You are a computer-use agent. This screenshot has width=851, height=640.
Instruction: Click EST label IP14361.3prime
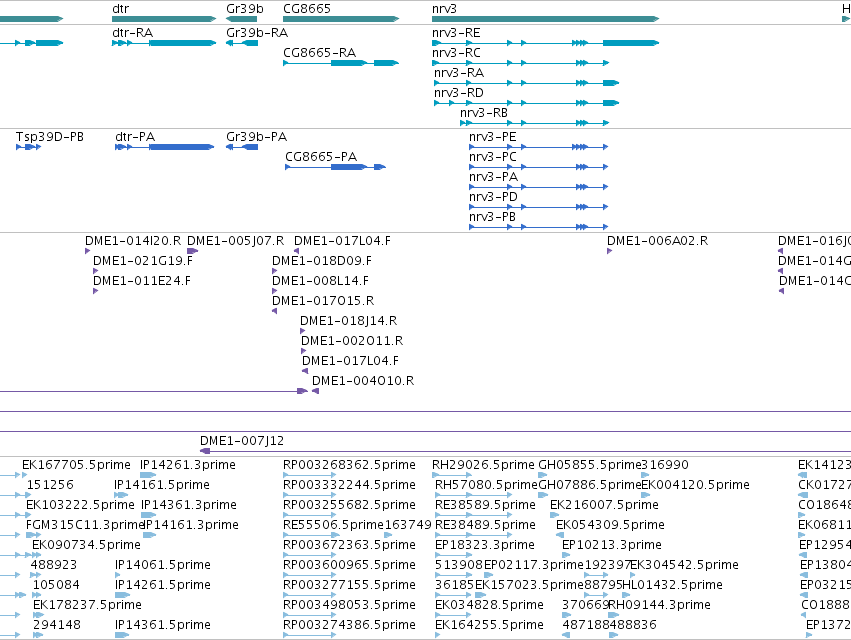pos(189,505)
